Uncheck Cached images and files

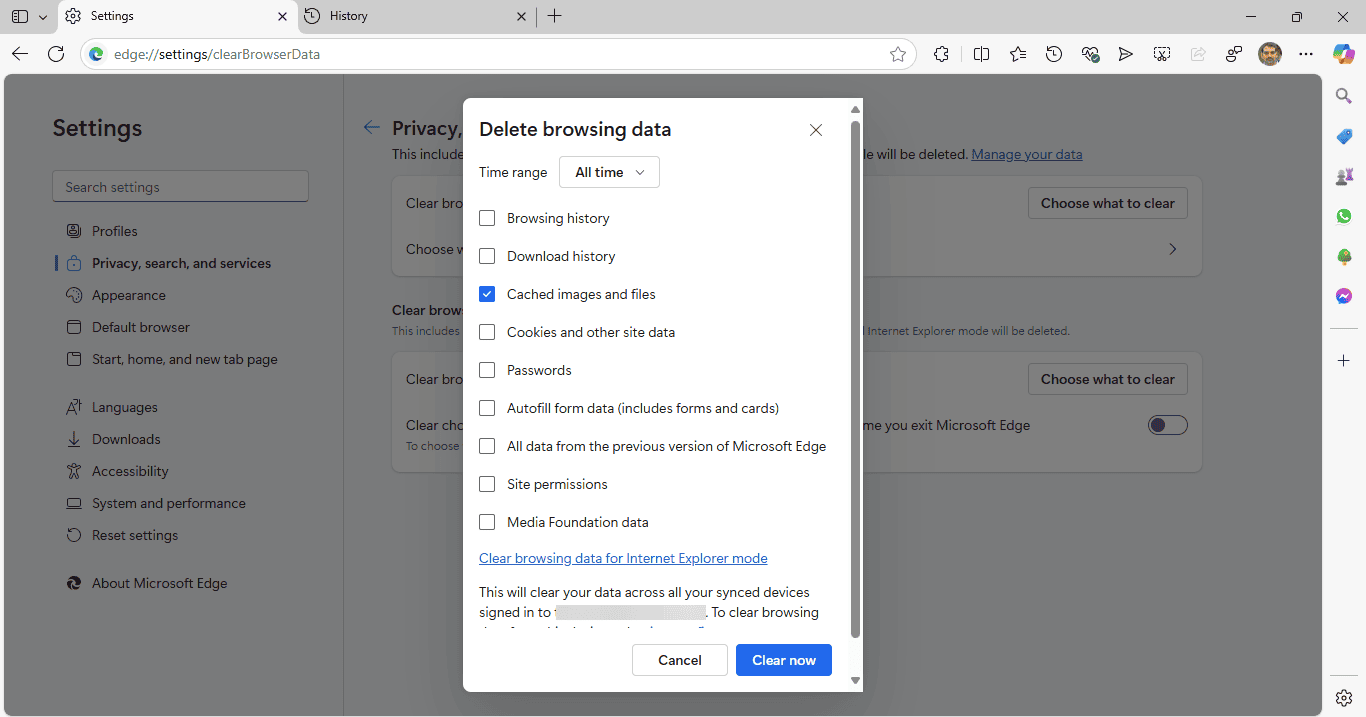pyautogui.click(x=487, y=294)
